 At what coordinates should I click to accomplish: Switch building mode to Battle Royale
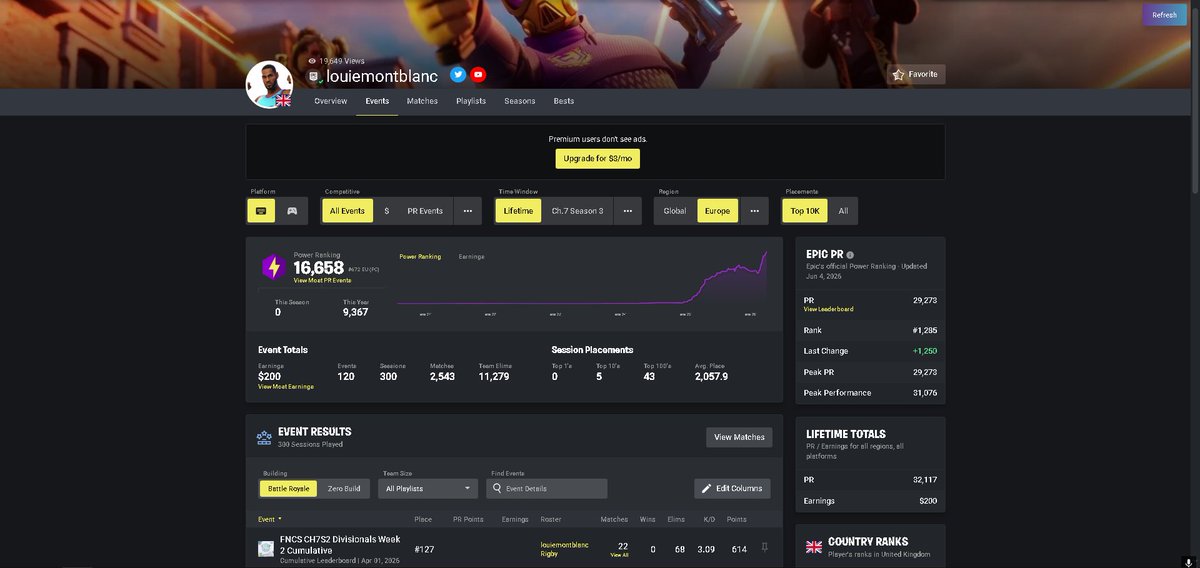pyautogui.click(x=289, y=488)
